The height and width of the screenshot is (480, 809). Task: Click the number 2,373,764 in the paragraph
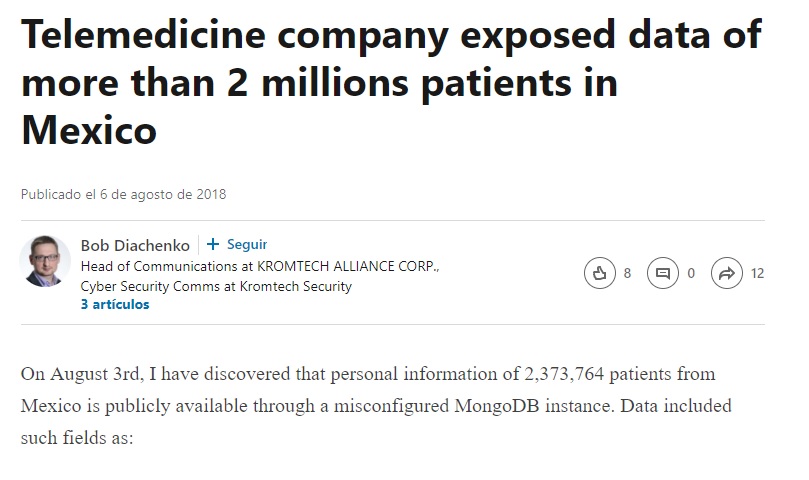[564, 374]
